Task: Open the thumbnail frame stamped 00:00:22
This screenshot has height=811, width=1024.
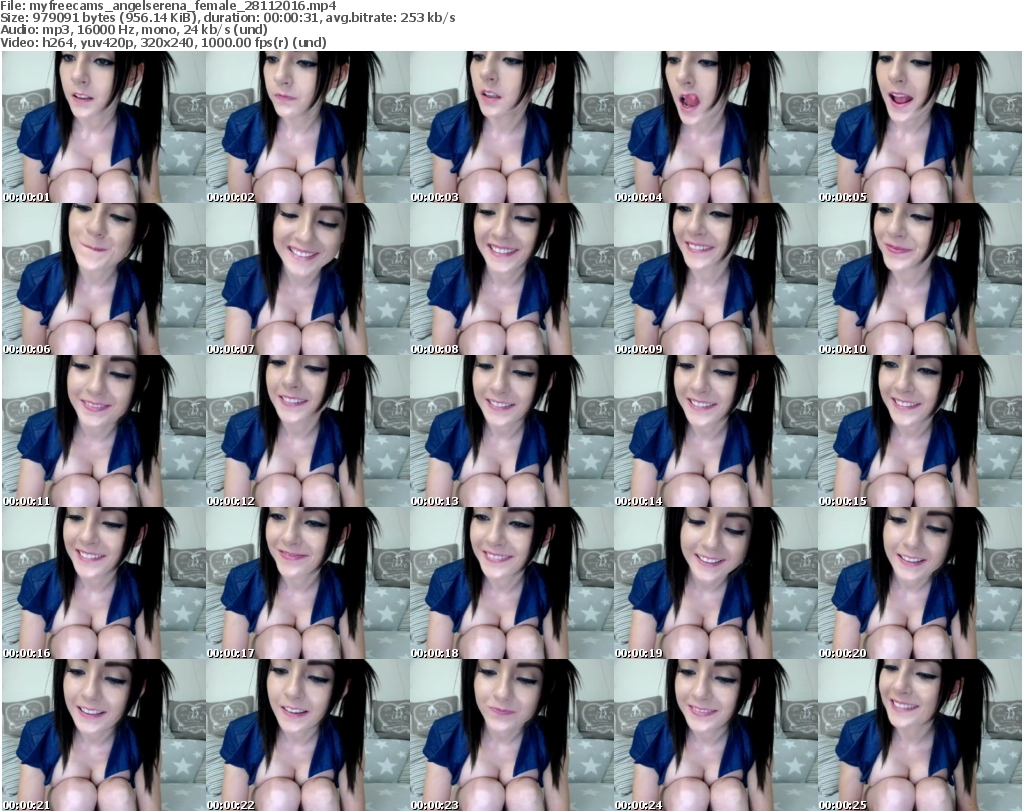Action: point(308,735)
